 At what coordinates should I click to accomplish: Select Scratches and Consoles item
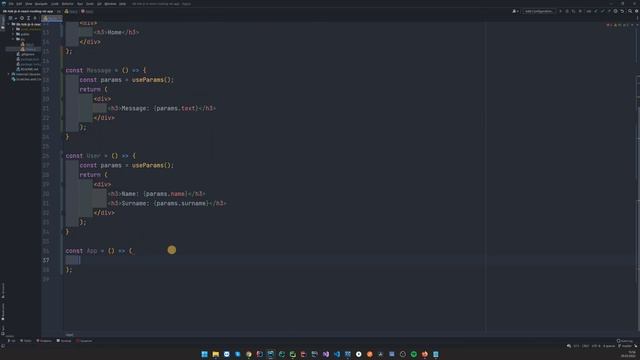click(26, 79)
